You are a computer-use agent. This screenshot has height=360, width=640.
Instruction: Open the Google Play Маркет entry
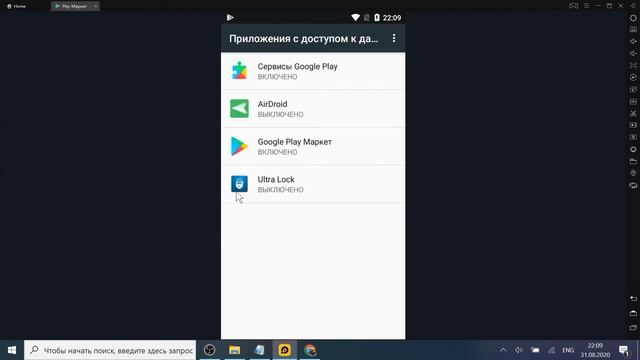tap(313, 146)
